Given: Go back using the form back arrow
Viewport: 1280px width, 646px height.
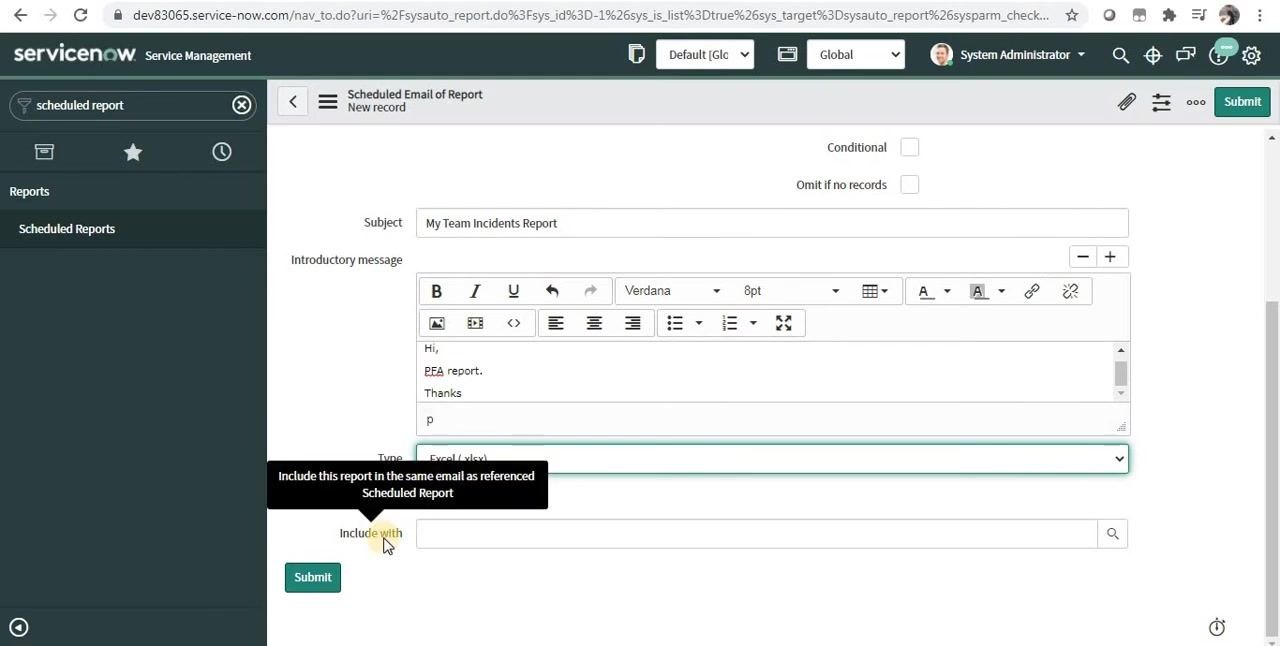Looking at the screenshot, I should (x=293, y=101).
